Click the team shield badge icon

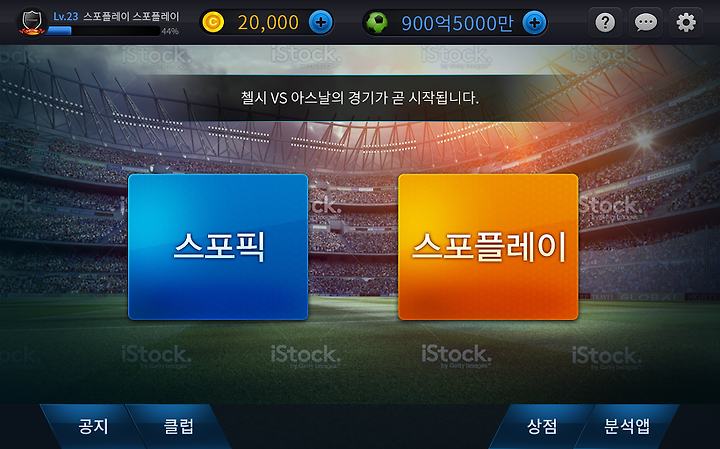point(32,22)
